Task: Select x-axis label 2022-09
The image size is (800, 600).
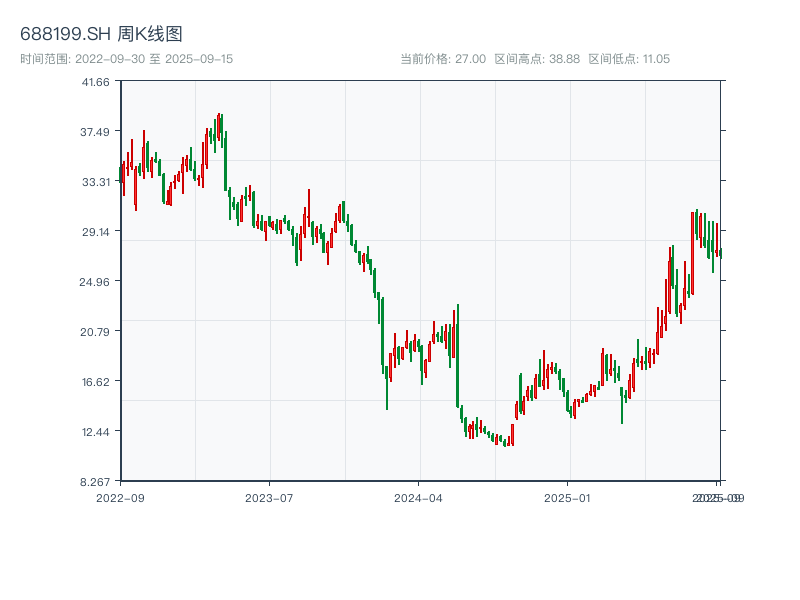Action: [x=120, y=498]
